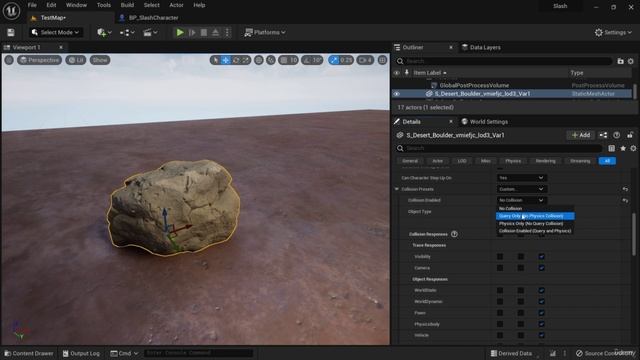Click the Details panel help icon
The image size is (640, 360).
point(616,135)
